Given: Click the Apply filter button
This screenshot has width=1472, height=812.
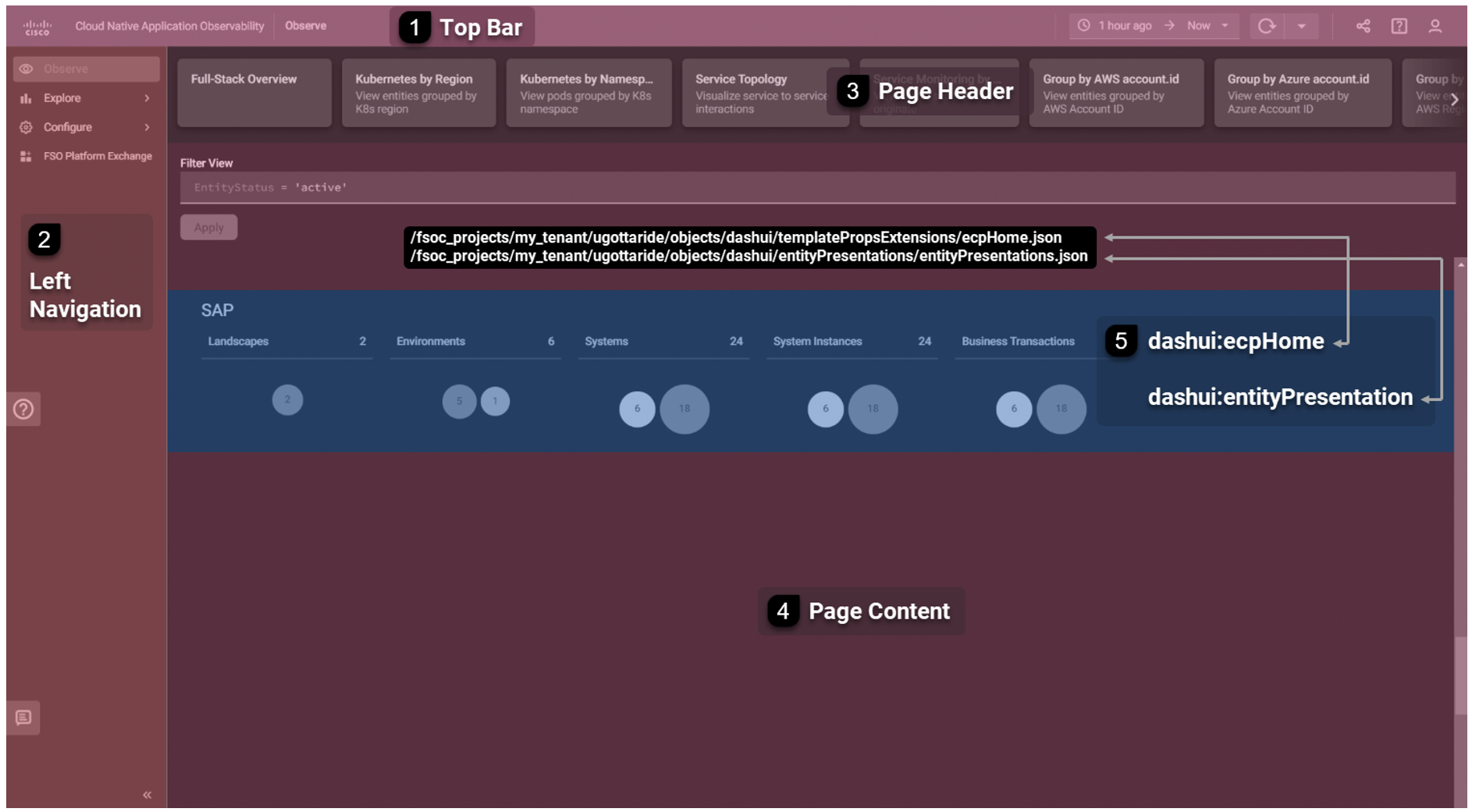Looking at the screenshot, I should [x=208, y=228].
